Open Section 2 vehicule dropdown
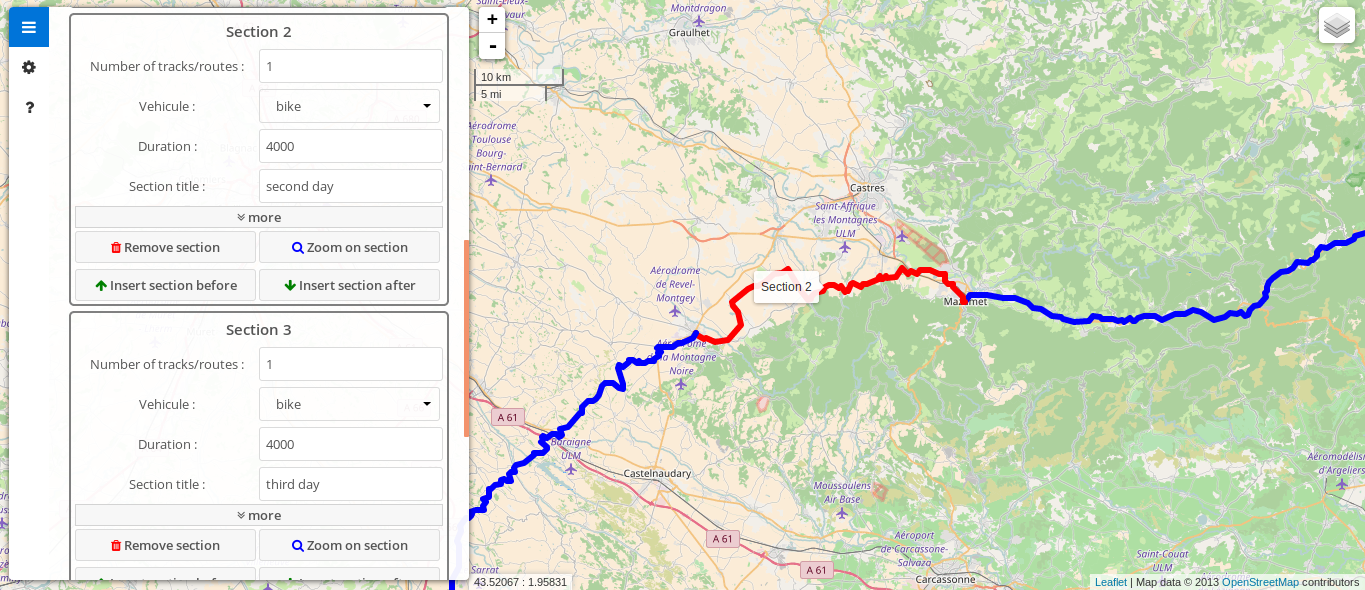Image resolution: width=1365 pixels, height=590 pixels. click(x=350, y=106)
